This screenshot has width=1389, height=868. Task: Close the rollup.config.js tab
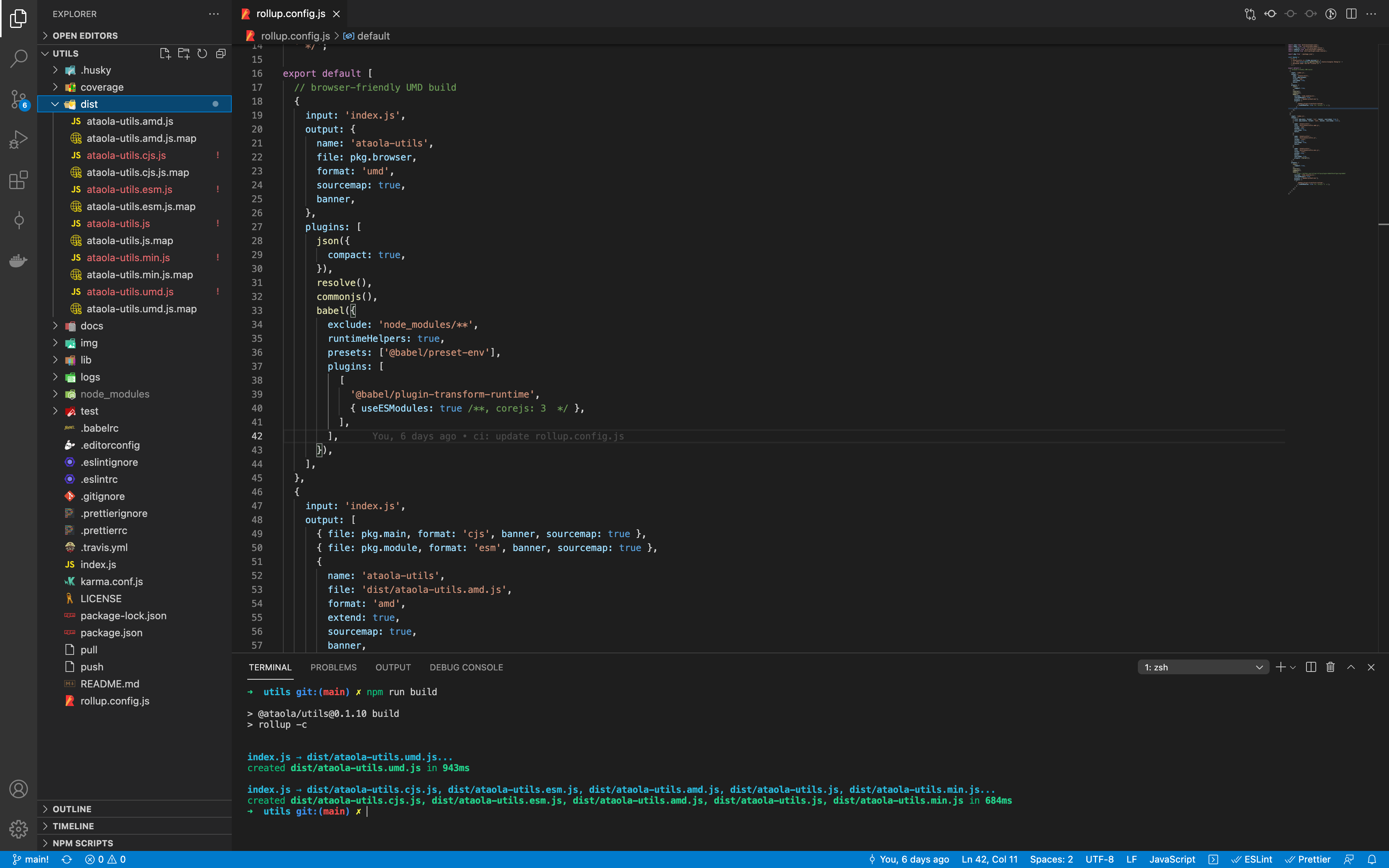click(x=337, y=14)
